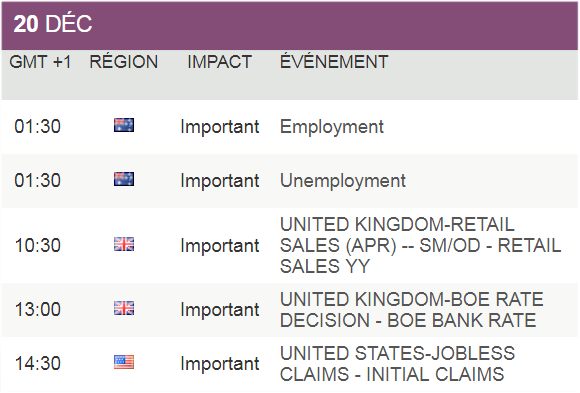Click the IMPACT column header
The image size is (580, 393).
click(x=220, y=62)
